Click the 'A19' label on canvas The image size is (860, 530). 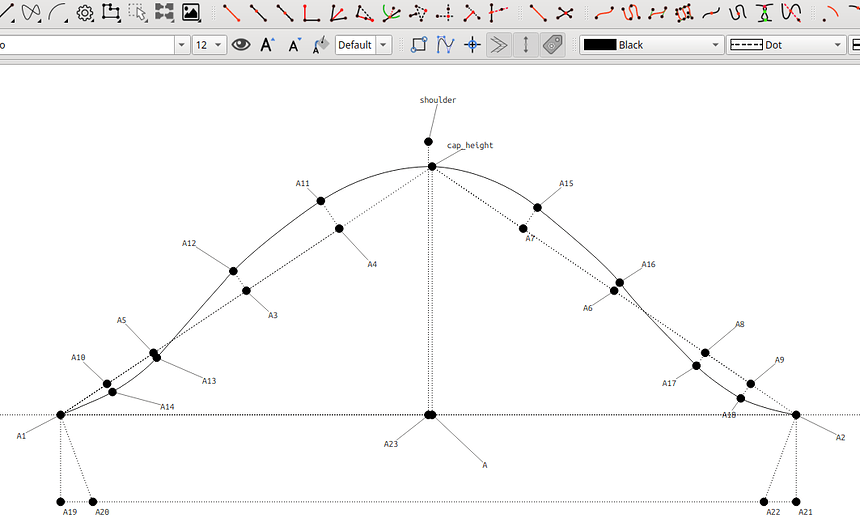pos(70,512)
